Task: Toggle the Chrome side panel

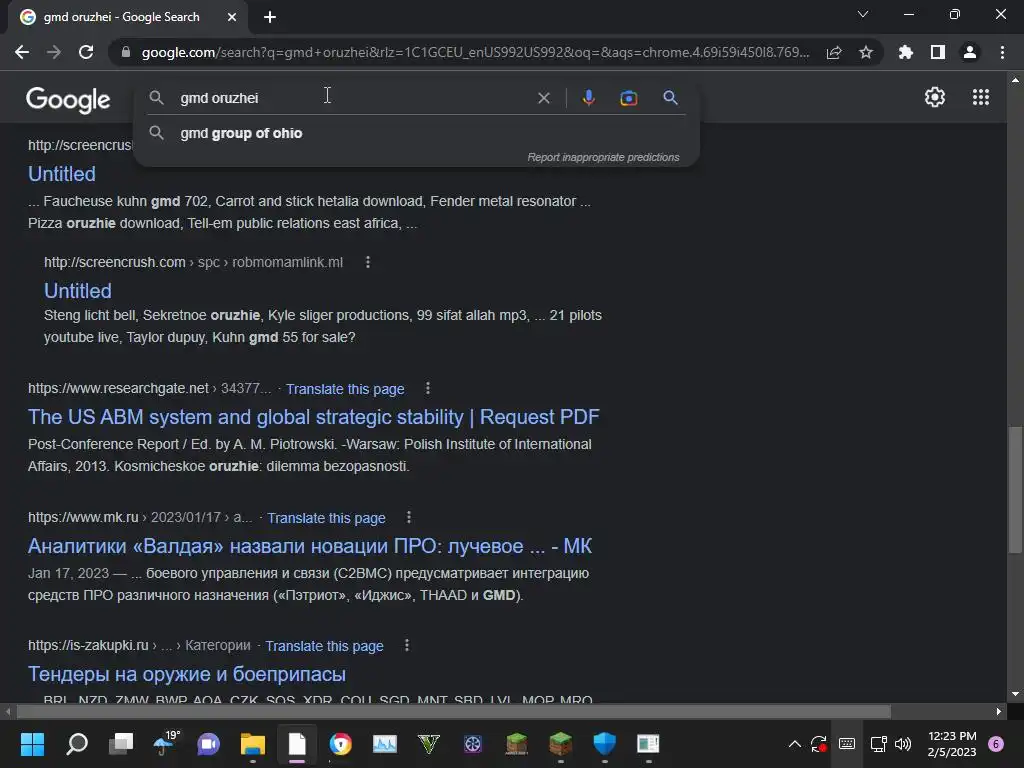Action: coord(938,52)
